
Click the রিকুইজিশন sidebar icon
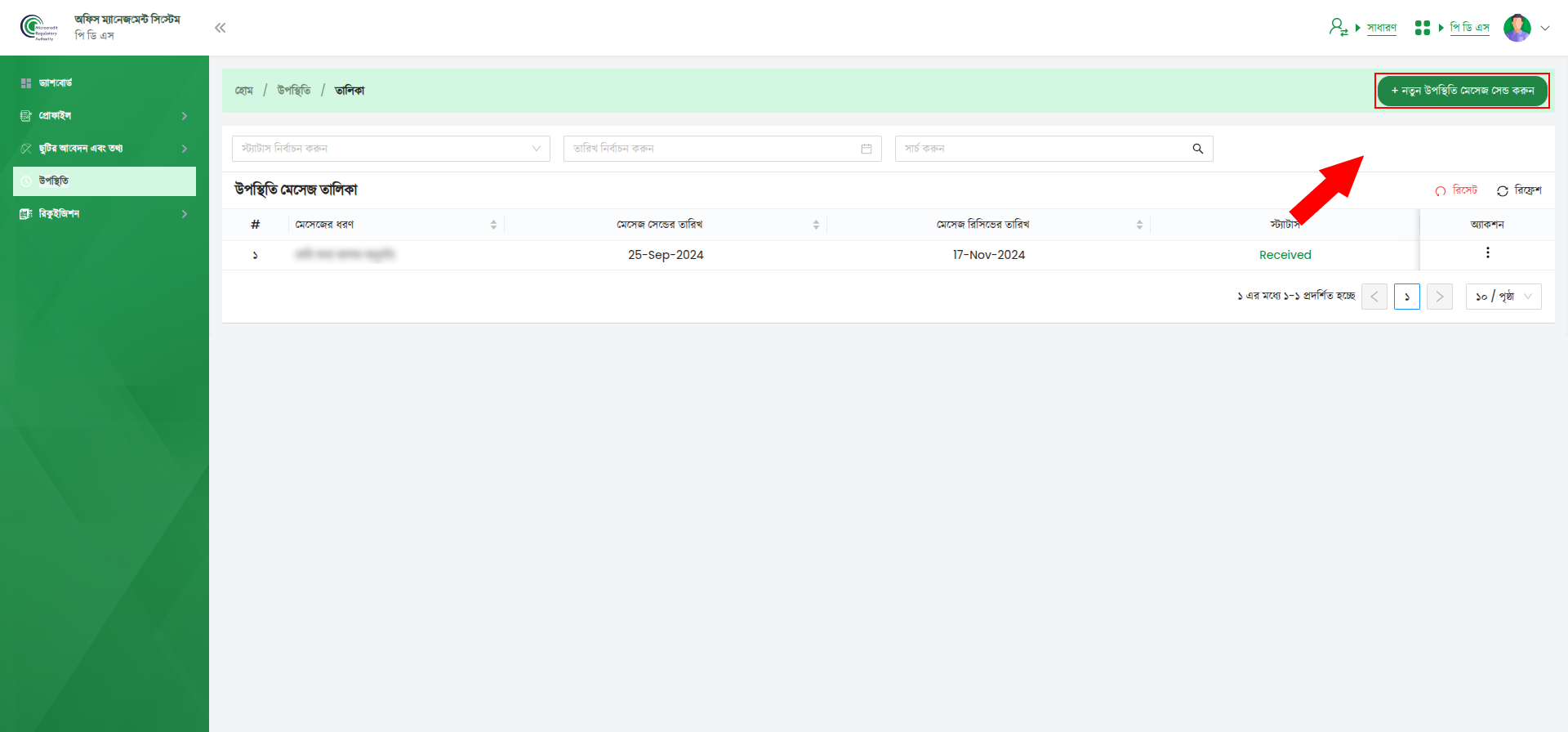point(26,214)
